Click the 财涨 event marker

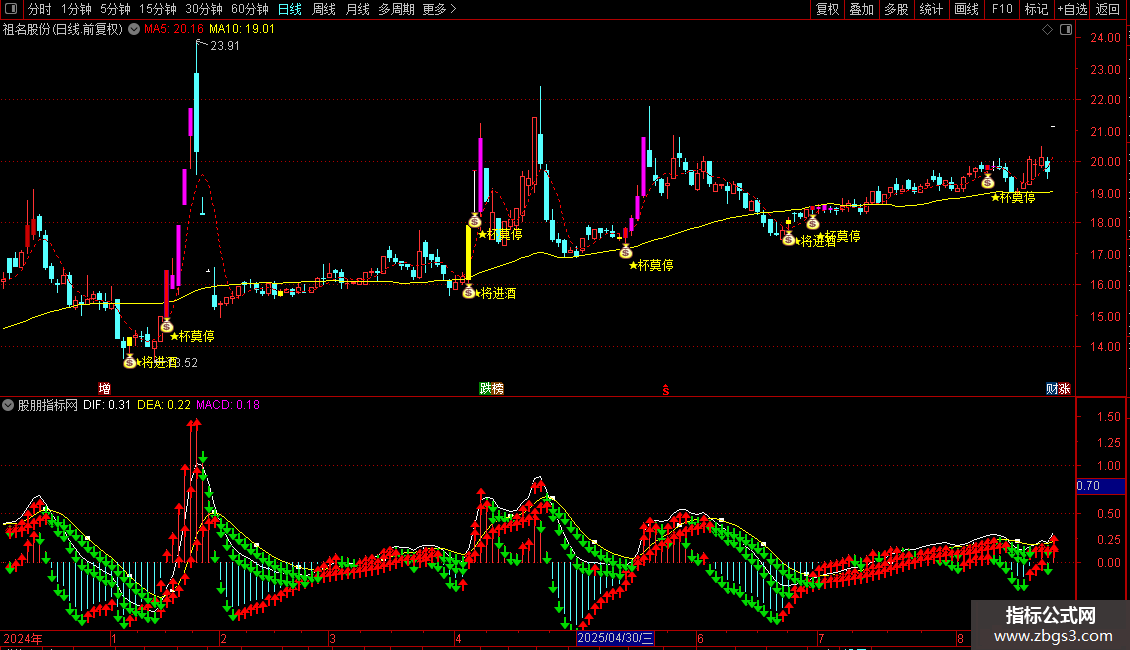coord(1058,389)
